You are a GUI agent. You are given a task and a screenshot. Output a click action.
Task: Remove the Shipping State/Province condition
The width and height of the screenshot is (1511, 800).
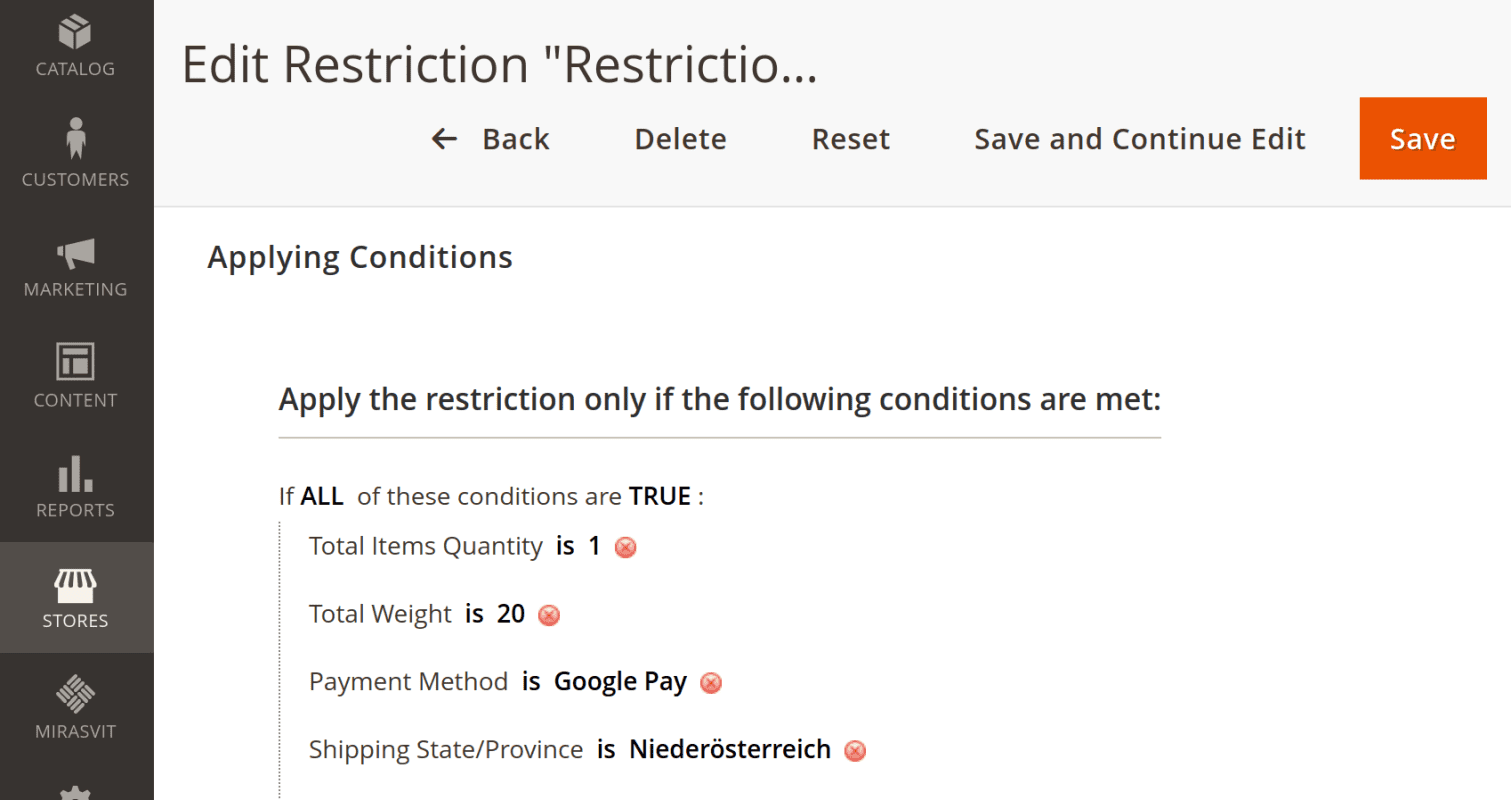click(855, 751)
